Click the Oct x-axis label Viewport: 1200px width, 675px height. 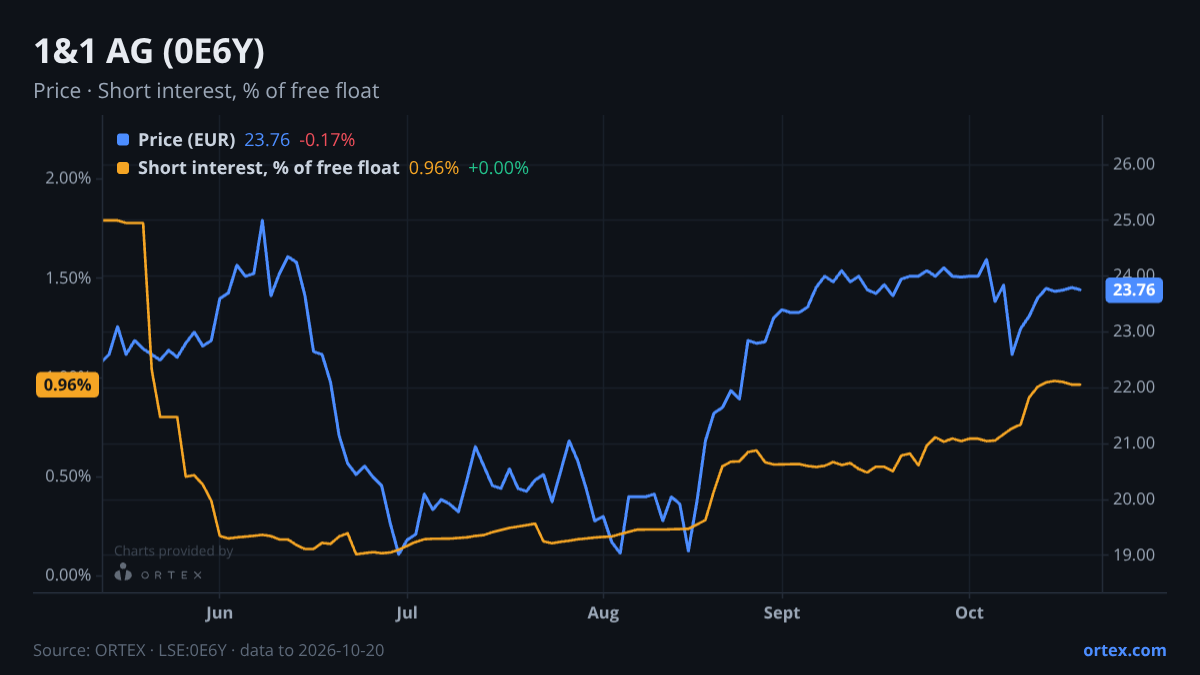coord(969,613)
